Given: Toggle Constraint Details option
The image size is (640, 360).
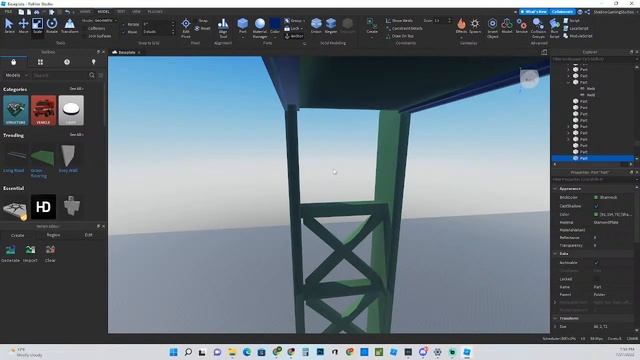Looking at the screenshot, I should (404, 29).
